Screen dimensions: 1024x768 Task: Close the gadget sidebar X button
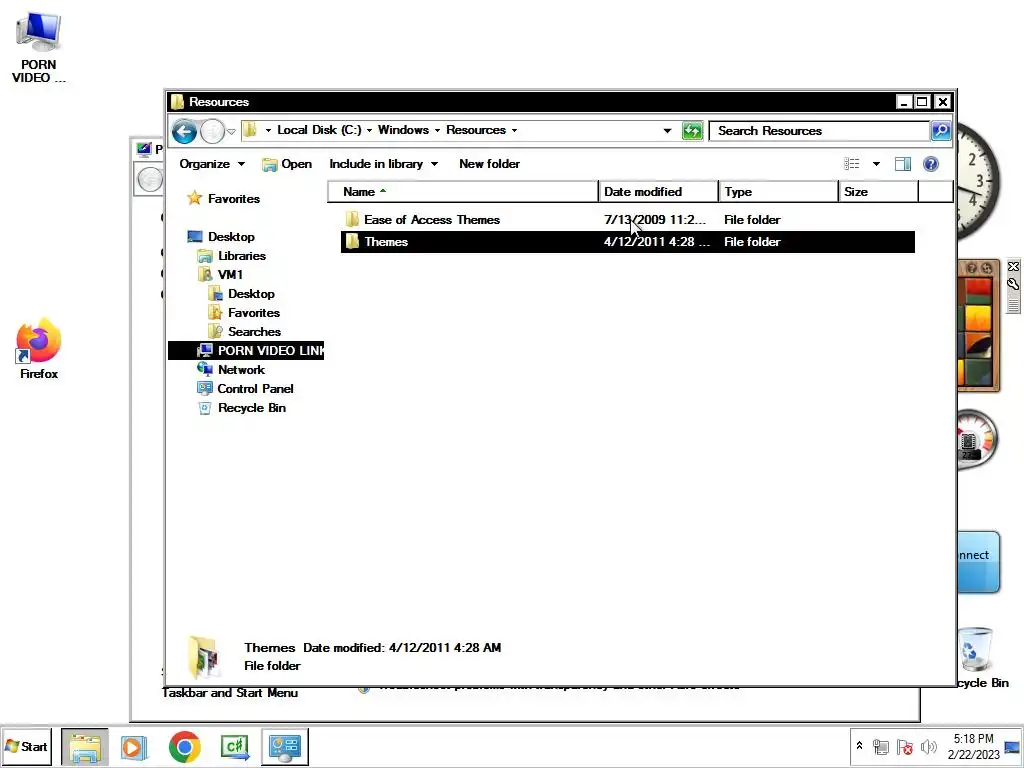tap(1013, 266)
